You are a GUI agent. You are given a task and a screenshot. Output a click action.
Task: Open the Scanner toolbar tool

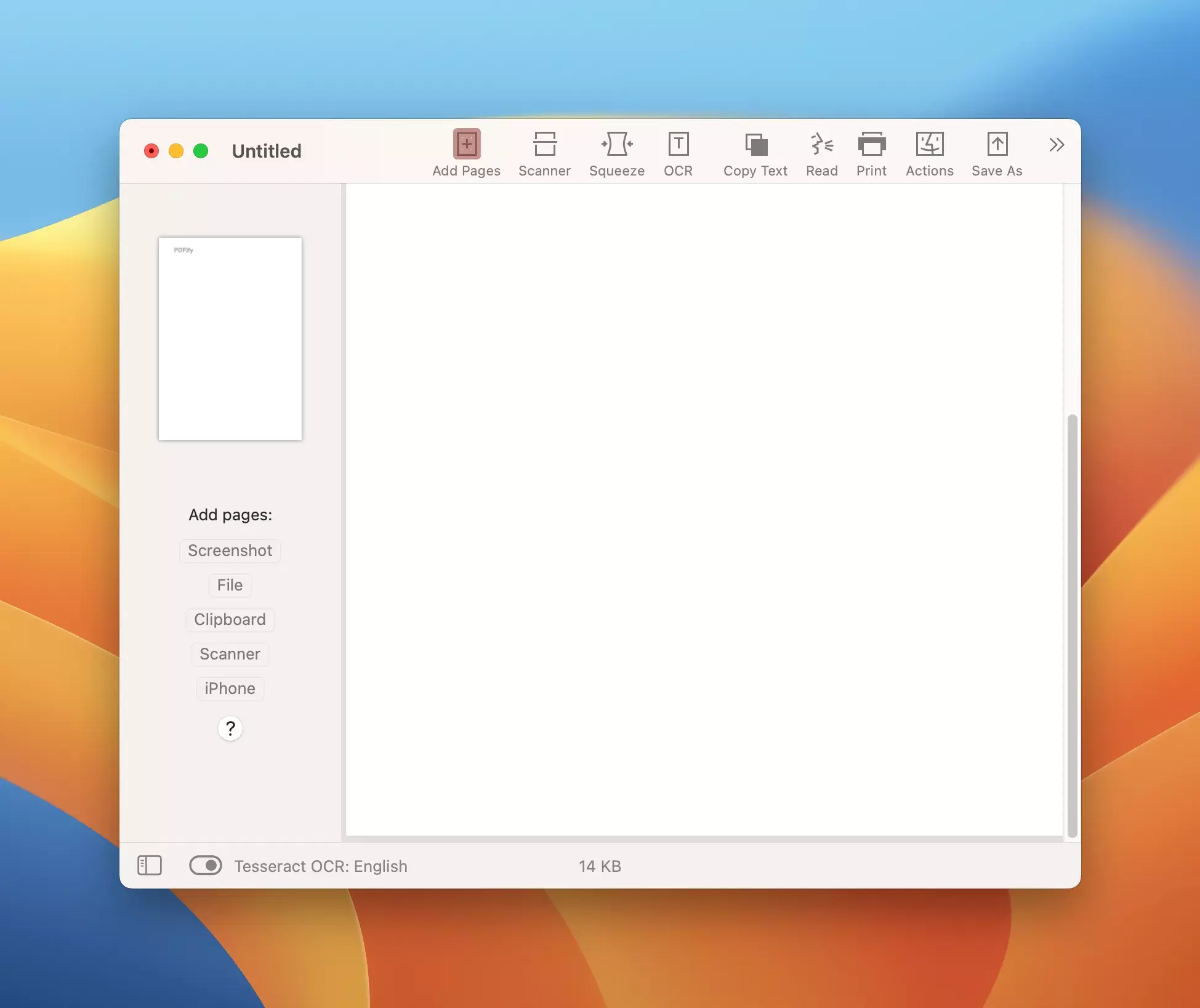click(544, 144)
